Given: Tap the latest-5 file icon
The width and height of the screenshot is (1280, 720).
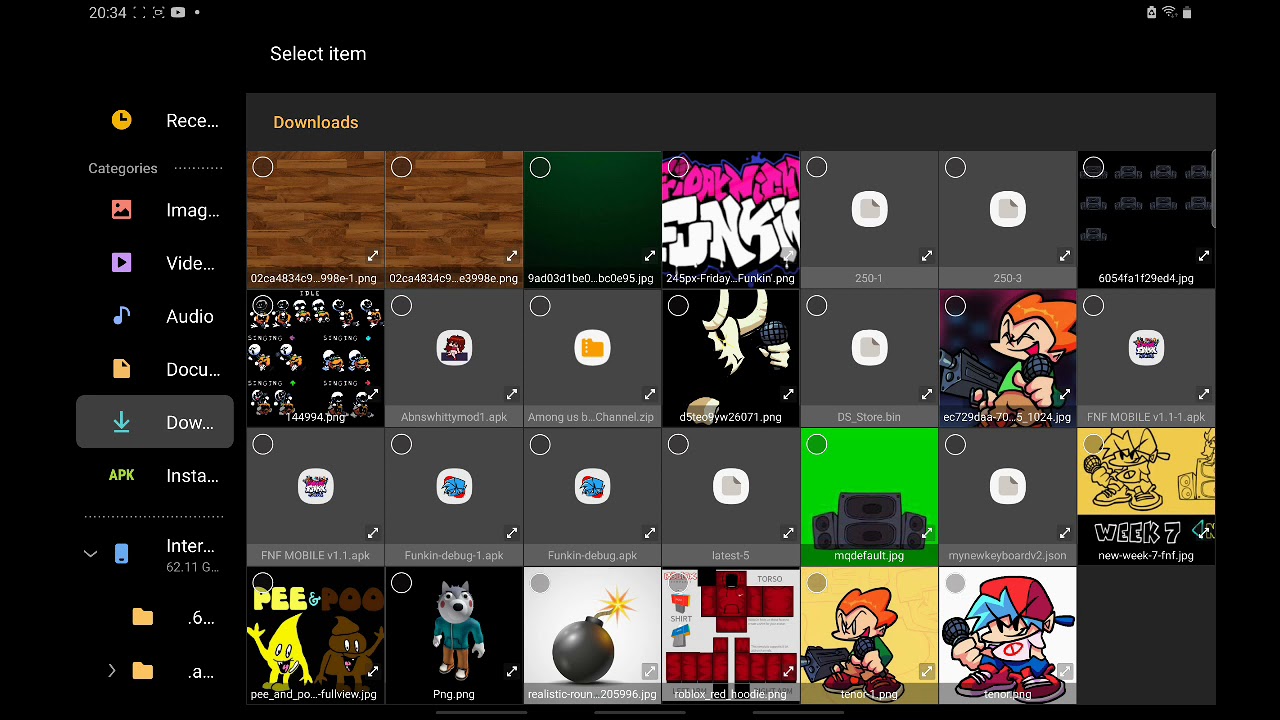Looking at the screenshot, I should (x=731, y=487).
